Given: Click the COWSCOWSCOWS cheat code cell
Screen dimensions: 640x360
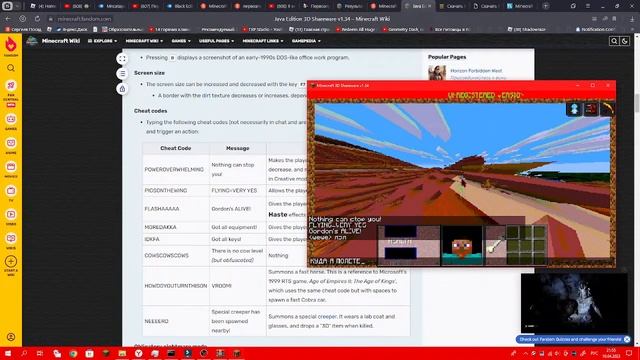Looking at the screenshot, I should (176, 256).
